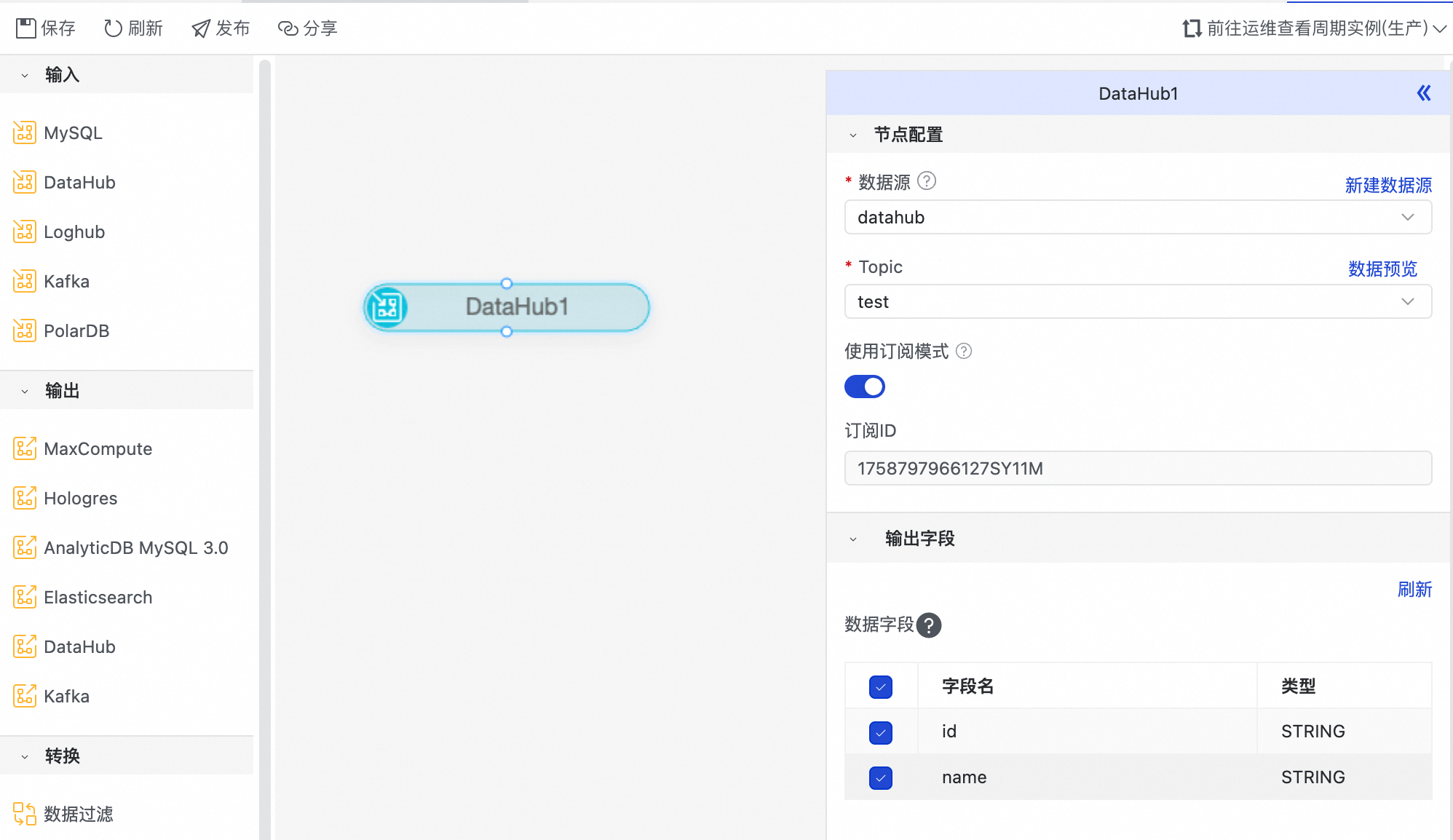Click the PolarDB input icon

pos(24,331)
